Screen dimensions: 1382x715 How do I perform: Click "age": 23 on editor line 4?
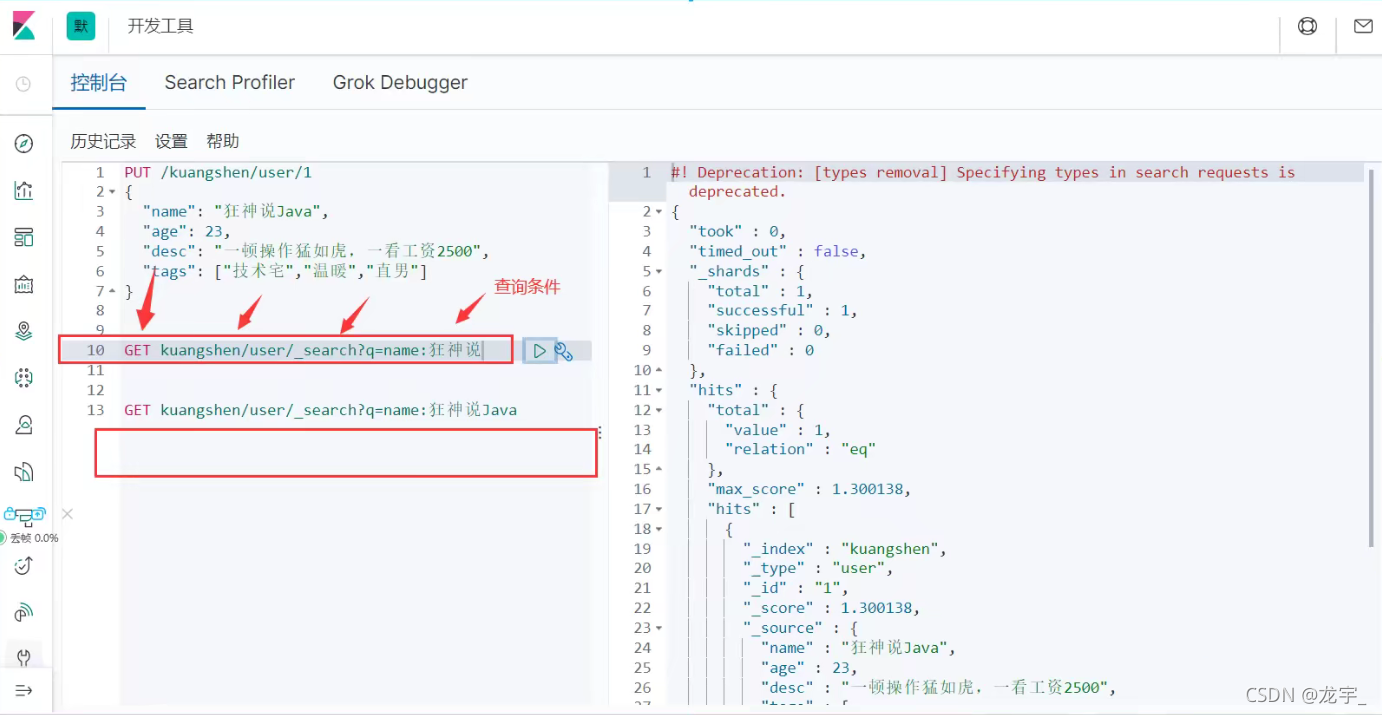tap(186, 232)
